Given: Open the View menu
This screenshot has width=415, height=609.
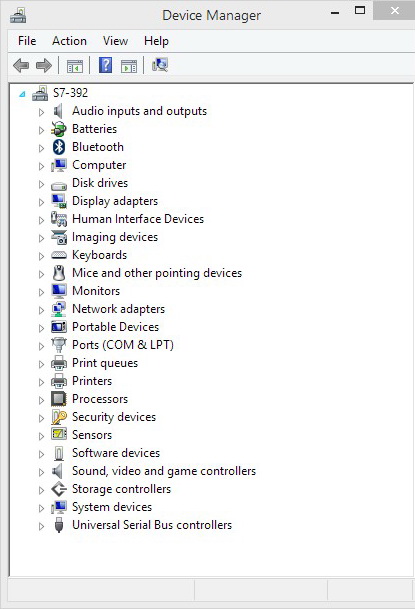Looking at the screenshot, I should click(x=115, y=41).
